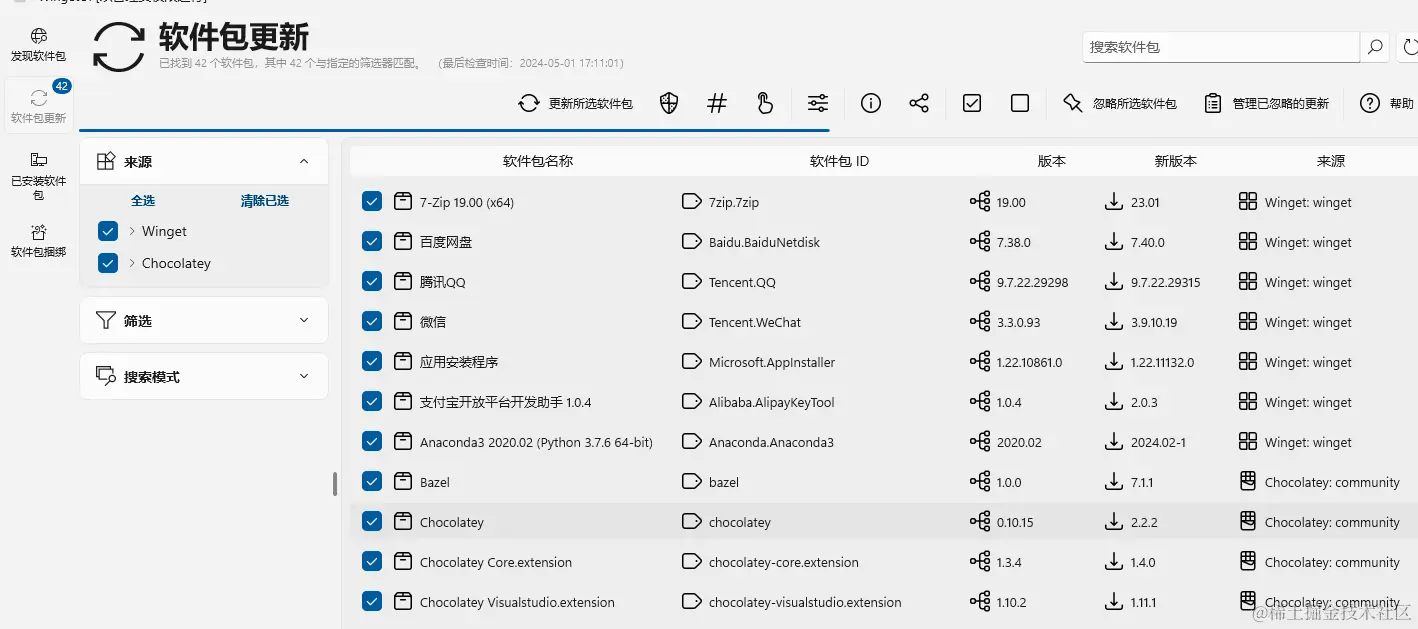Sort by 版本 column header
This screenshot has width=1418, height=629.
point(1052,161)
